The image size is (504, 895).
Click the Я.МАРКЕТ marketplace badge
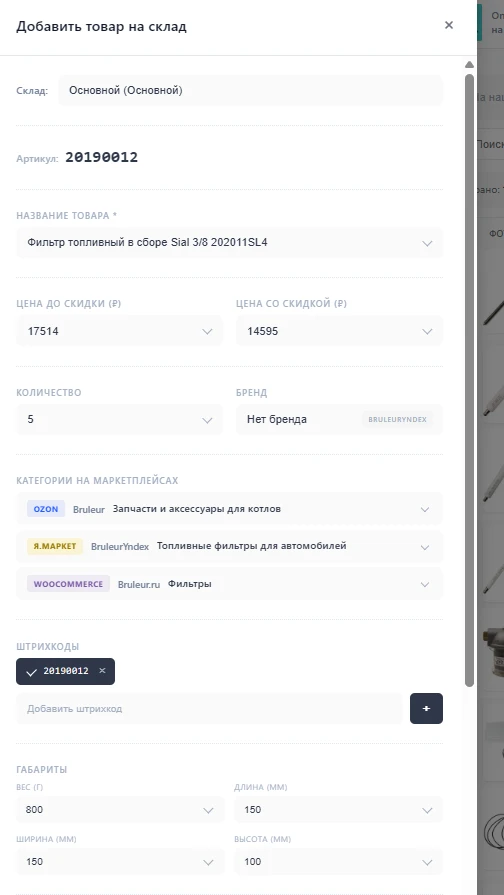click(x=55, y=546)
